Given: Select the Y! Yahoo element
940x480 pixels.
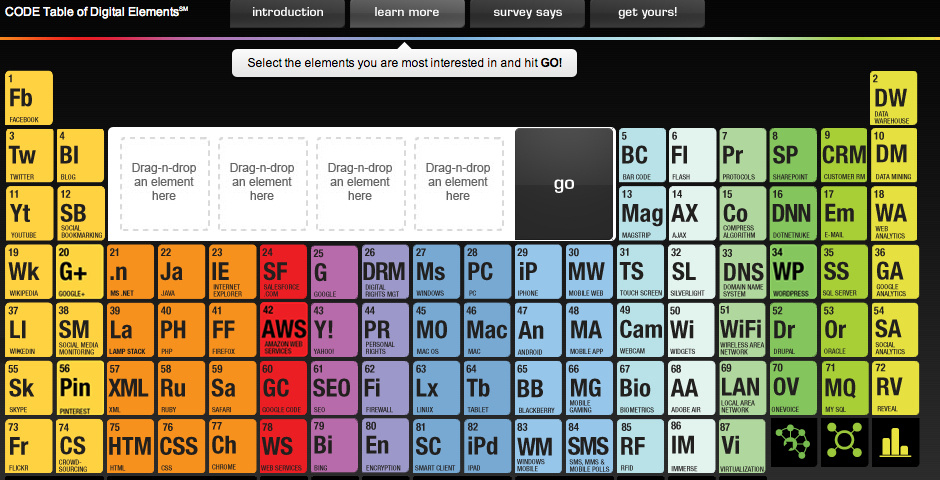Looking at the screenshot, I should (334, 329).
